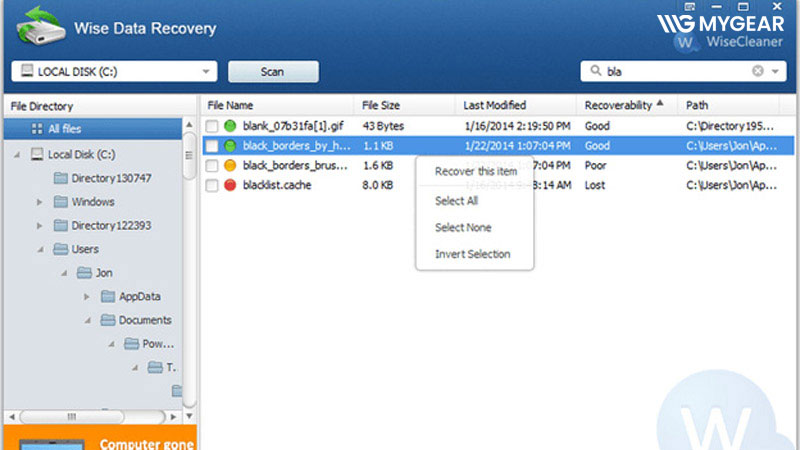The height and width of the screenshot is (450, 800).
Task: Click the magnifying glass search icon
Action: 597,71
